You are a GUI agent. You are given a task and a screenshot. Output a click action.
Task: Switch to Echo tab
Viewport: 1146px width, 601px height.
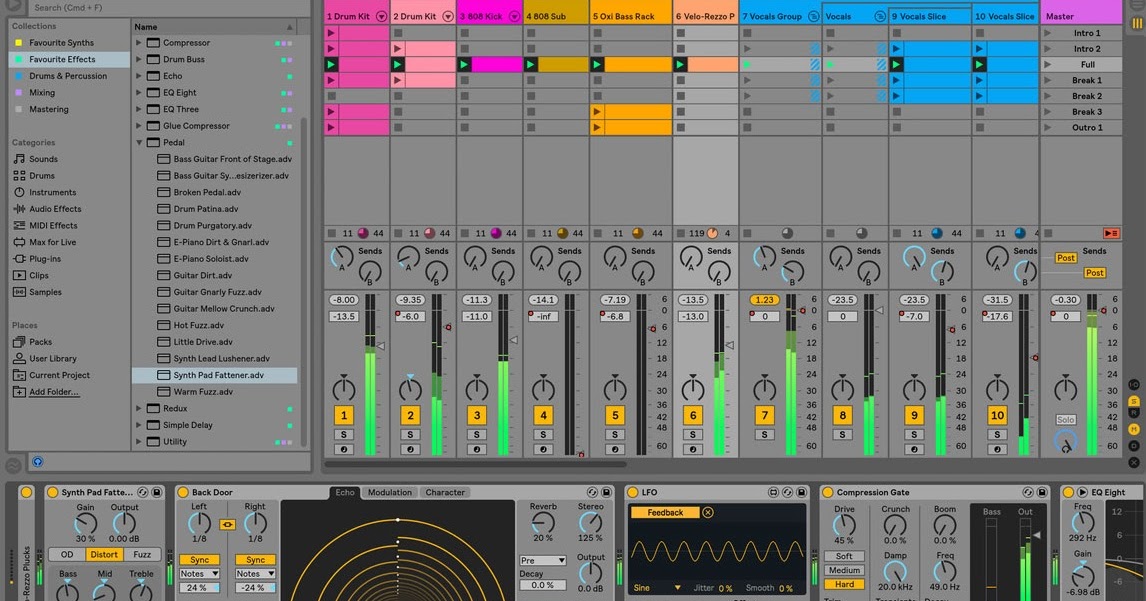coord(344,493)
